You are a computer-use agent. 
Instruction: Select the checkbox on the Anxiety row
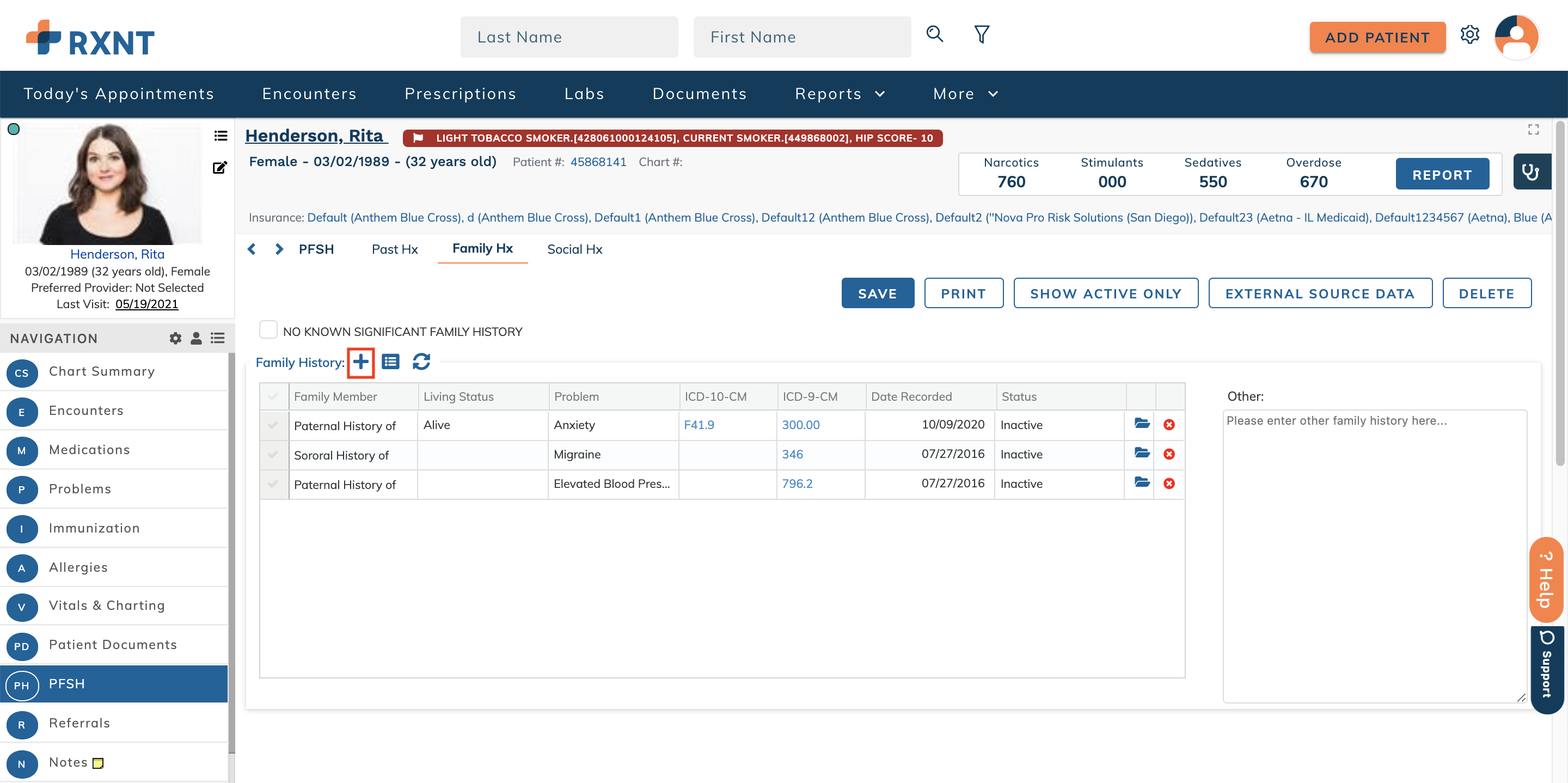273,424
